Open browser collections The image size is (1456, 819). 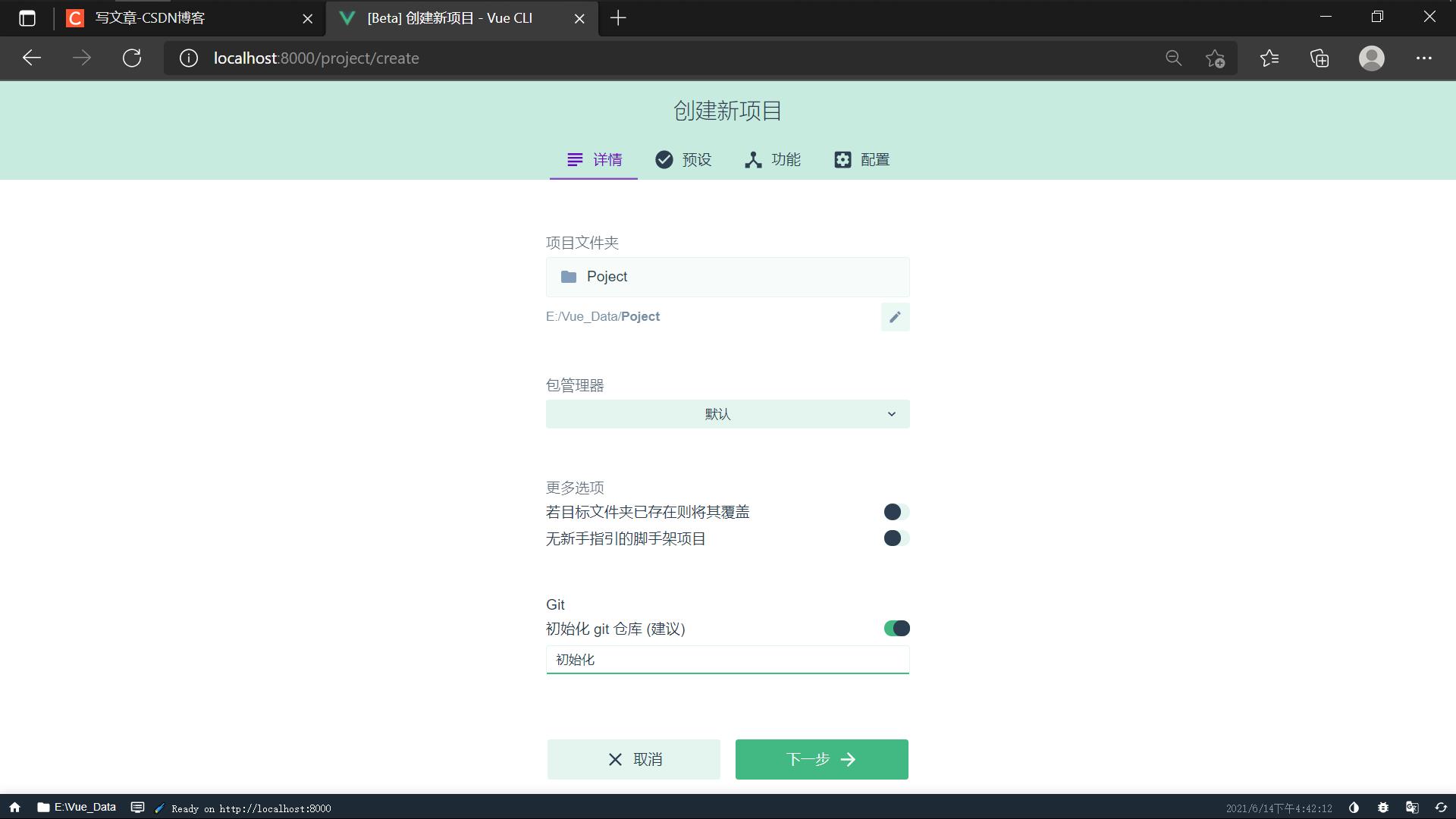point(1319,58)
